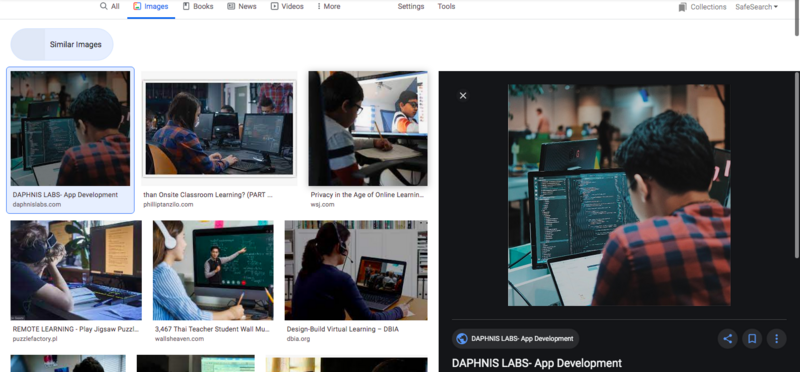Switch to the All search tab
Screen dimensions: 800x372
click(110, 7)
